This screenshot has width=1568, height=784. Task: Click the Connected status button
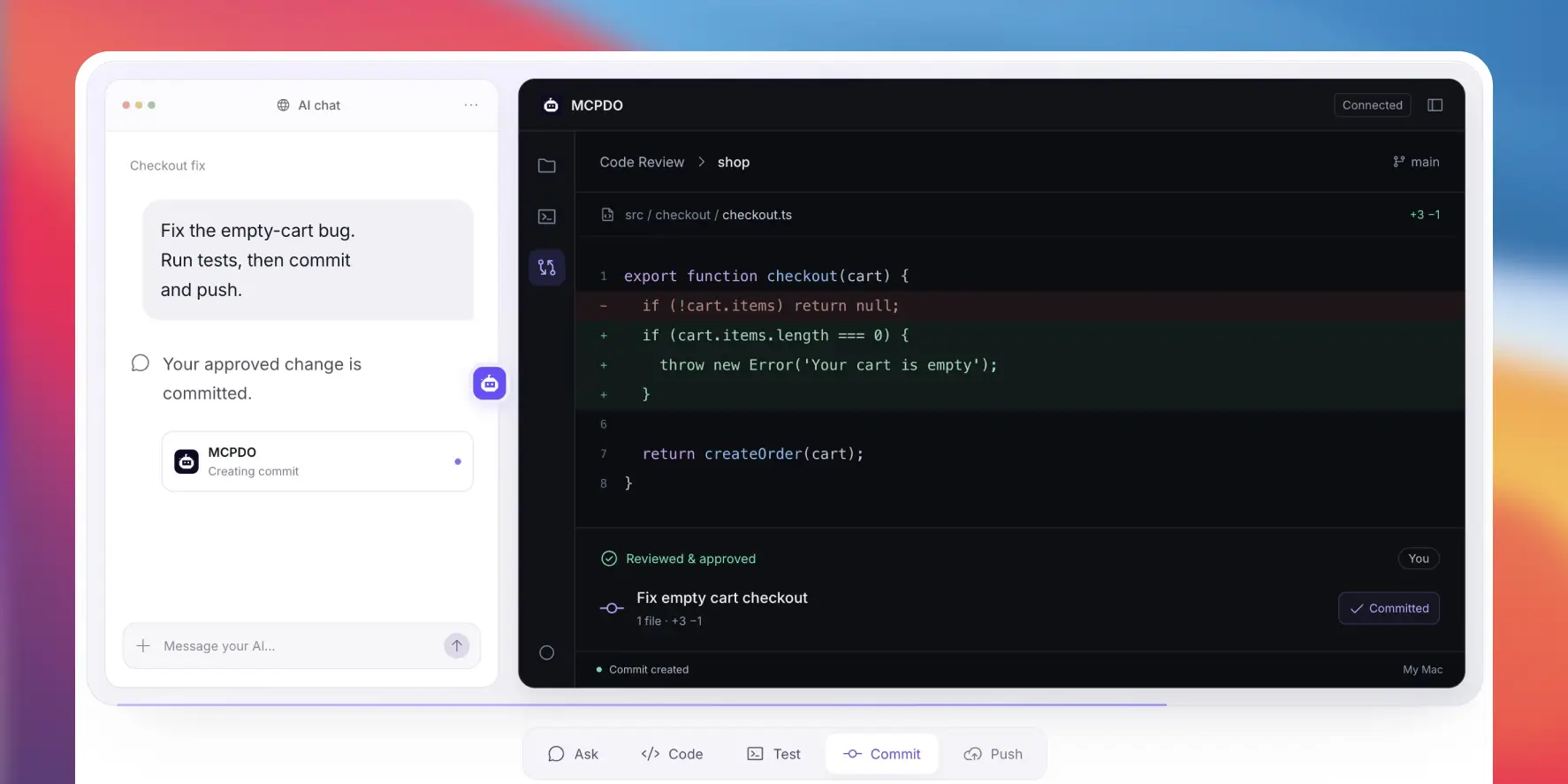click(x=1373, y=105)
